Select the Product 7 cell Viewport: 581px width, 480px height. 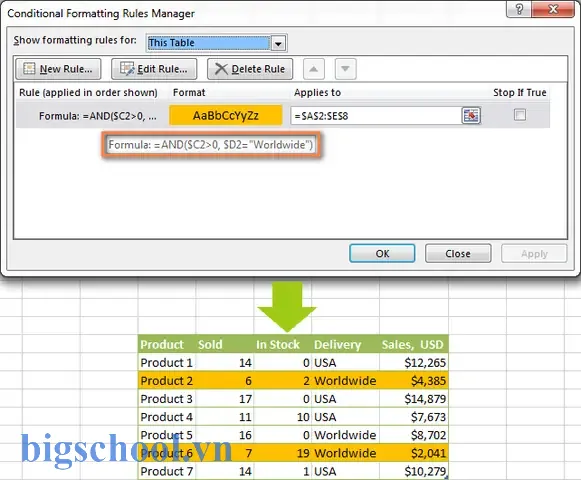coord(167,471)
